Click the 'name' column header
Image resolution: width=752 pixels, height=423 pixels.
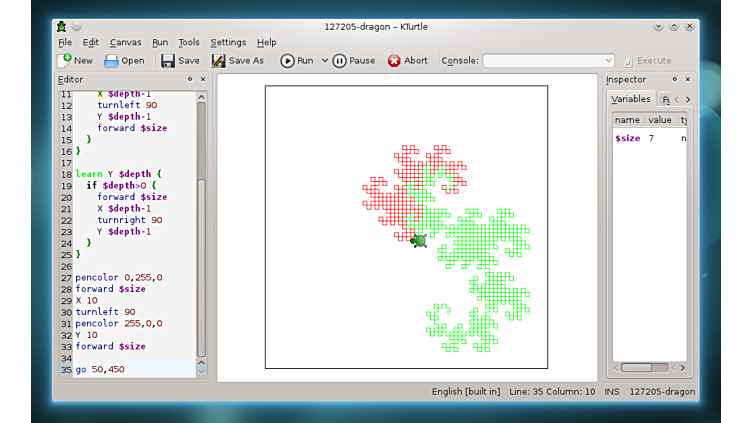(627, 120)
